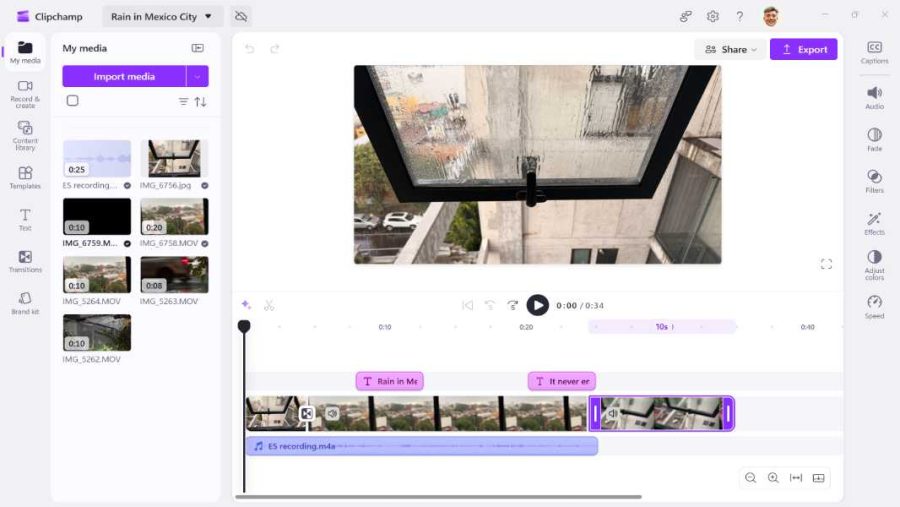The width and height of the screenshot is (900, 507).
Task: Select the IMG_5263.MOV thumbnail
Action: tap(174, 274)
